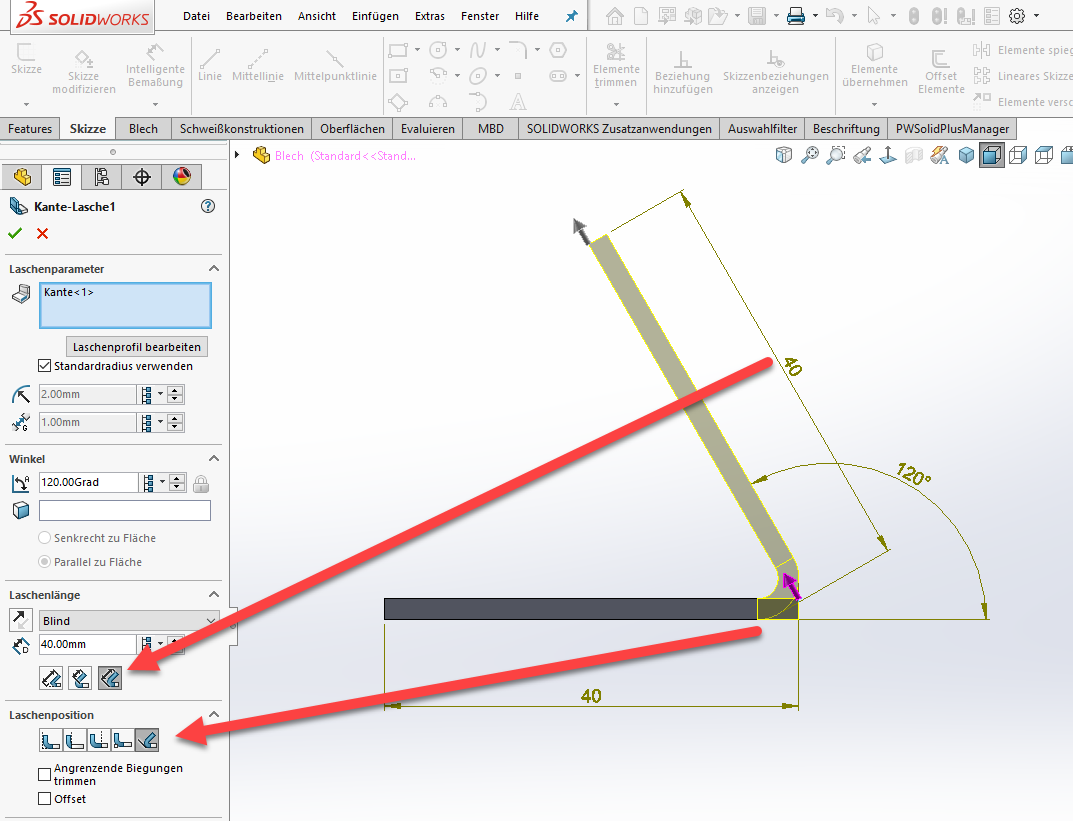Select the first Laschenlänge measurement option icon
This screenshot has height=821, width=1073.
pos(52,678)
